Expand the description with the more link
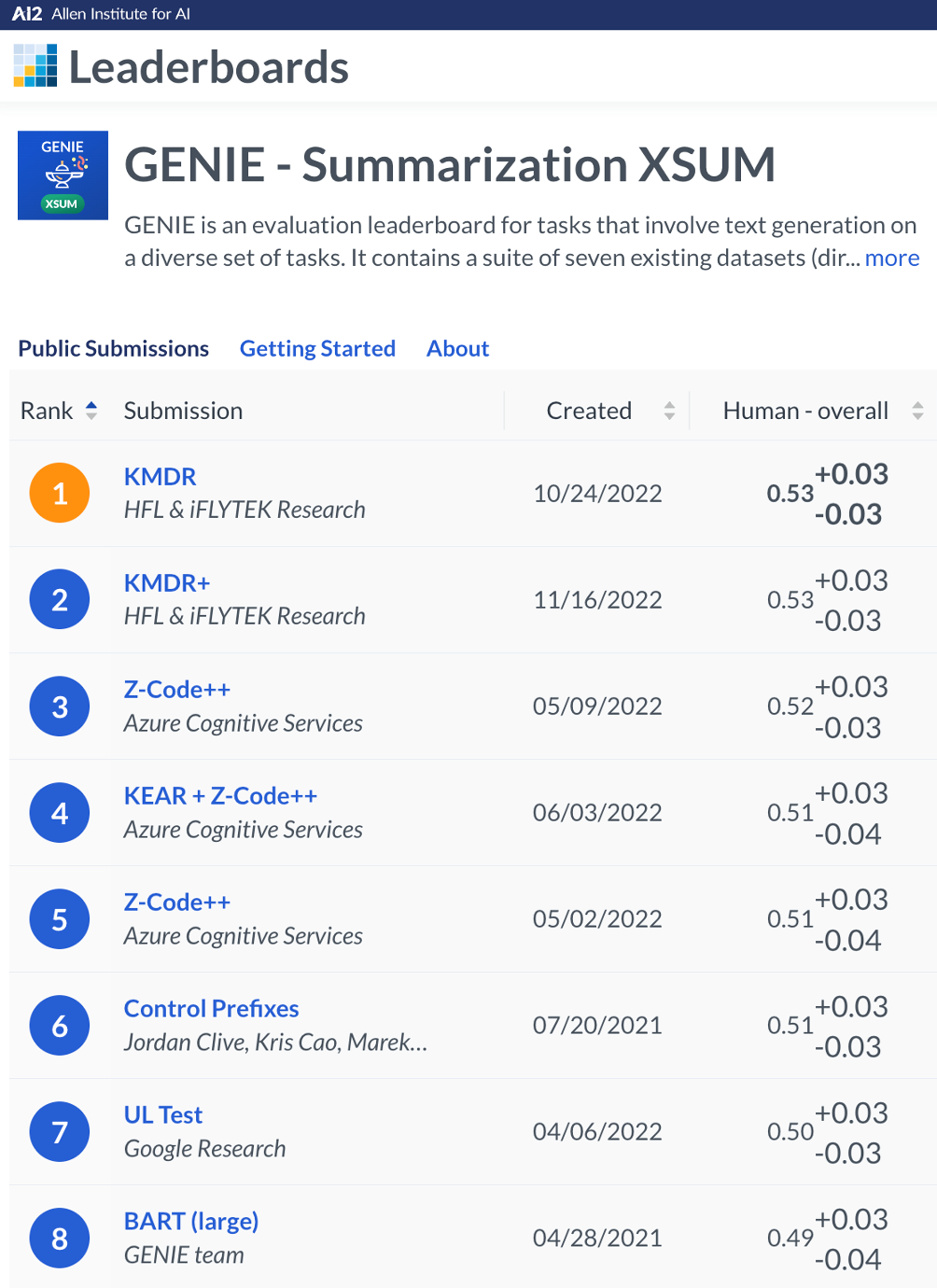The height and width of the screenshot is (1288, 937). (891, 258)
